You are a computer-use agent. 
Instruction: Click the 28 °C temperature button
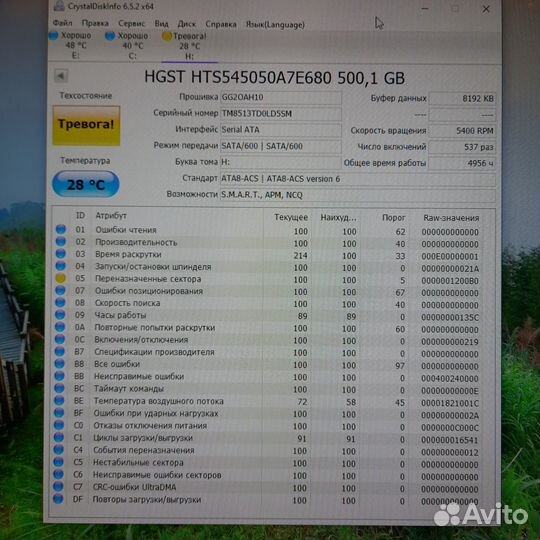pyautogui.click(x=86, y=184)
